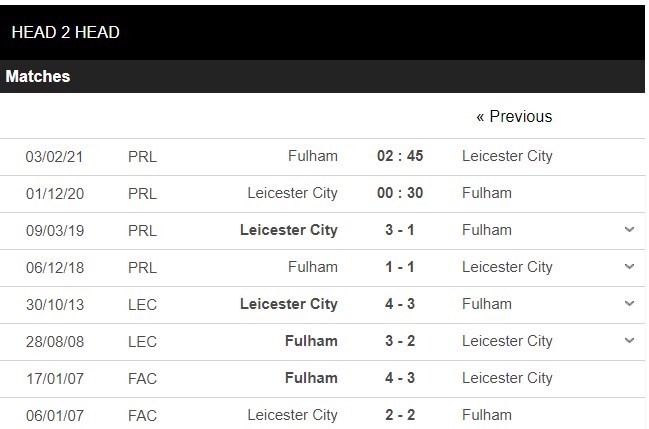The height and width of the screenshot is (429, 649).
Task: Click home team Fulham in the 03/02/21 match
Action: pos(312,156)
